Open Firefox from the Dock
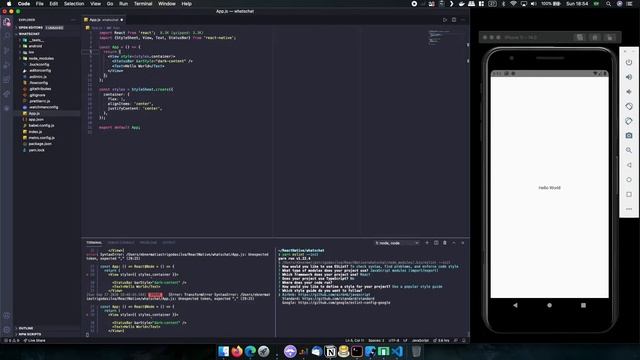This screenshot has width=640, height=360. tap(237, 351)
